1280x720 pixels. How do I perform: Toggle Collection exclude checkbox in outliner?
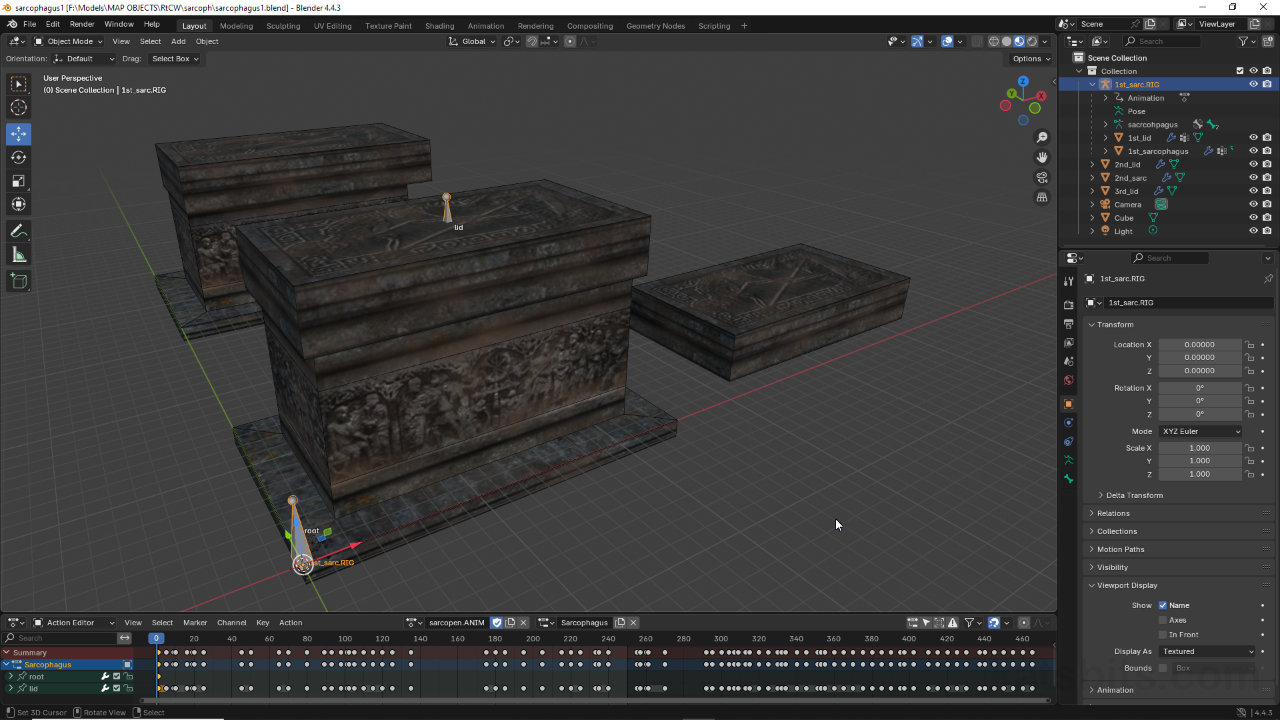click(x=1240, y=71)
